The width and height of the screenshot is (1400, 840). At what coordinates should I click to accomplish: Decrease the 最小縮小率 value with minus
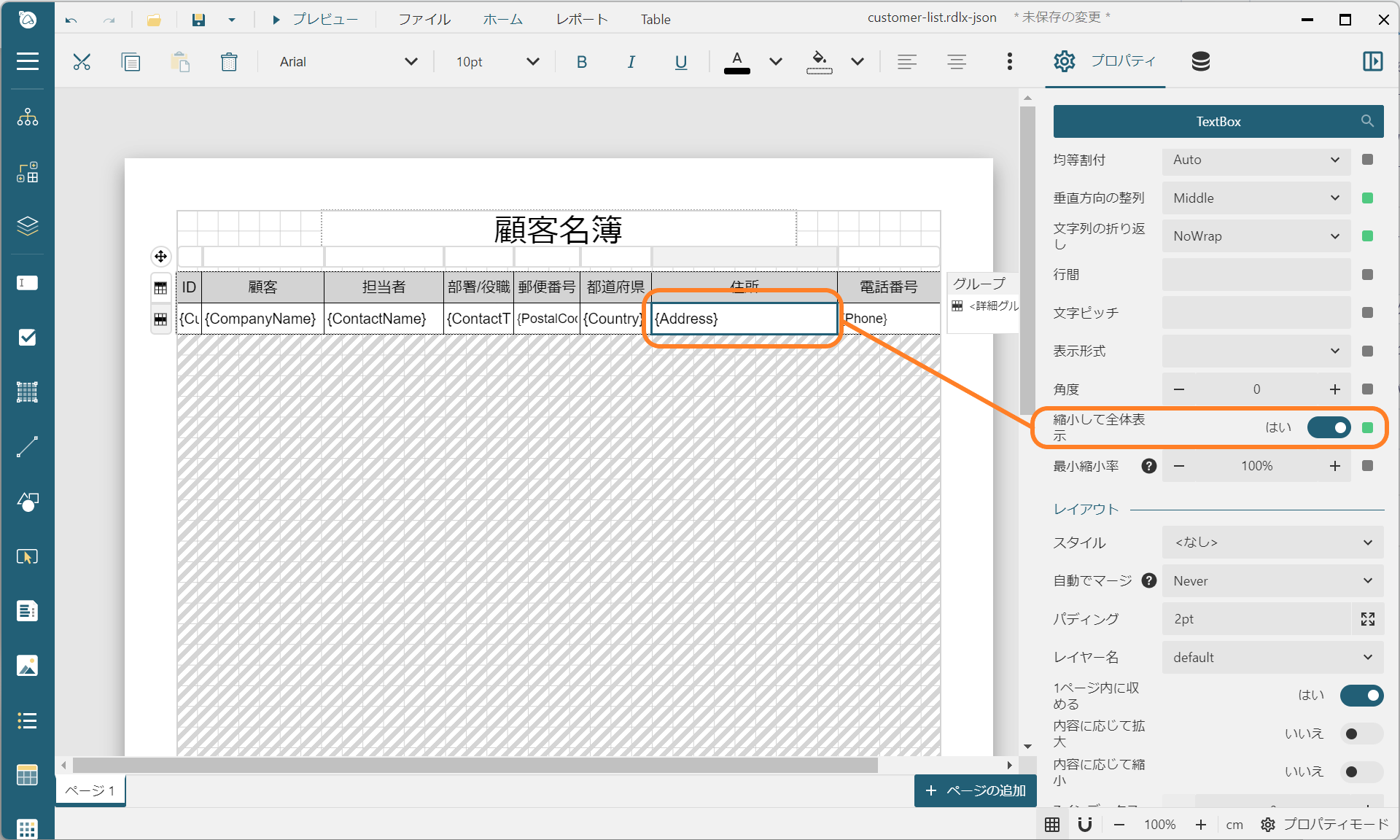click(1179, 466)
